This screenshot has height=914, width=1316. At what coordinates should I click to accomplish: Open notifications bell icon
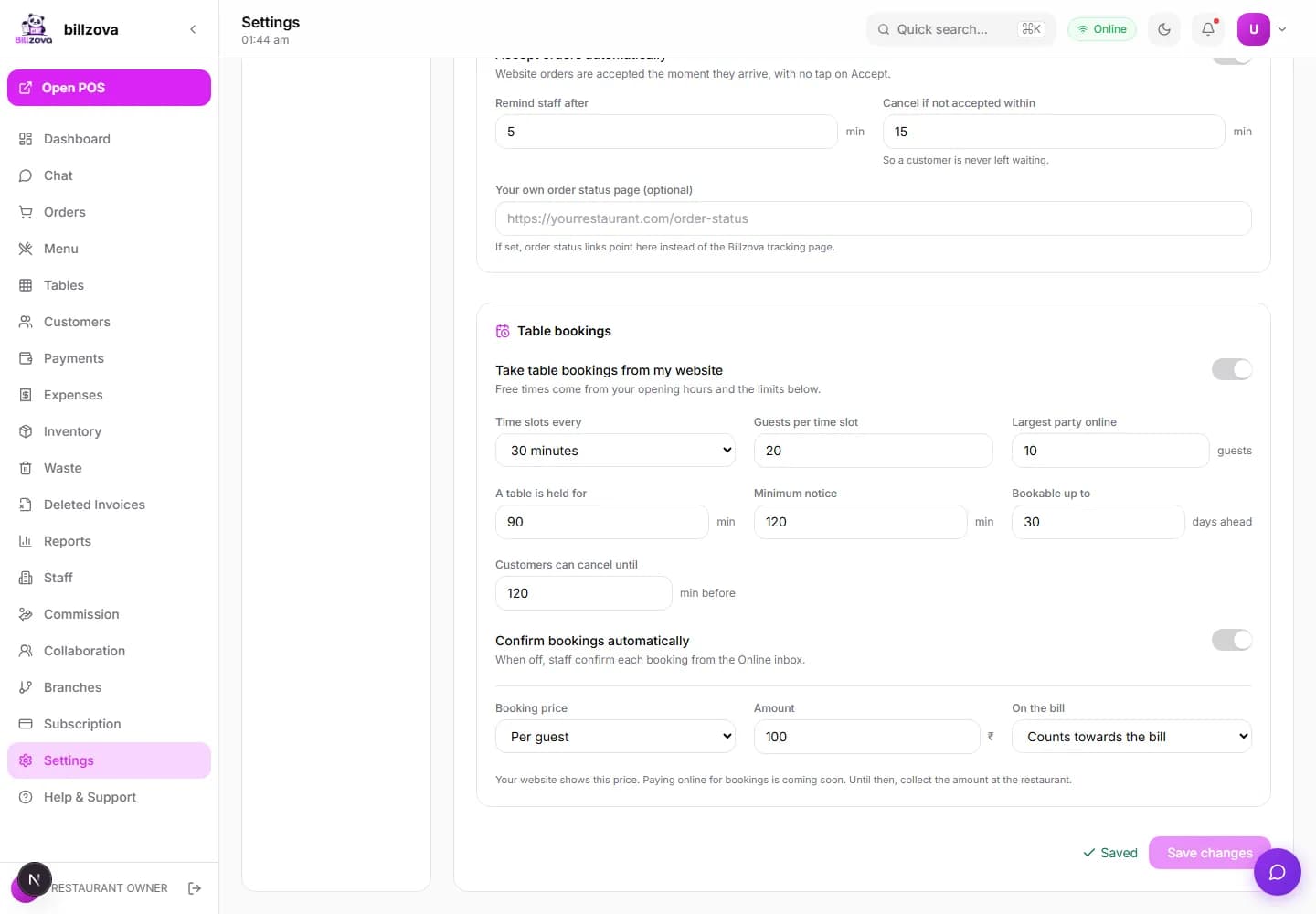(1208, 29)
